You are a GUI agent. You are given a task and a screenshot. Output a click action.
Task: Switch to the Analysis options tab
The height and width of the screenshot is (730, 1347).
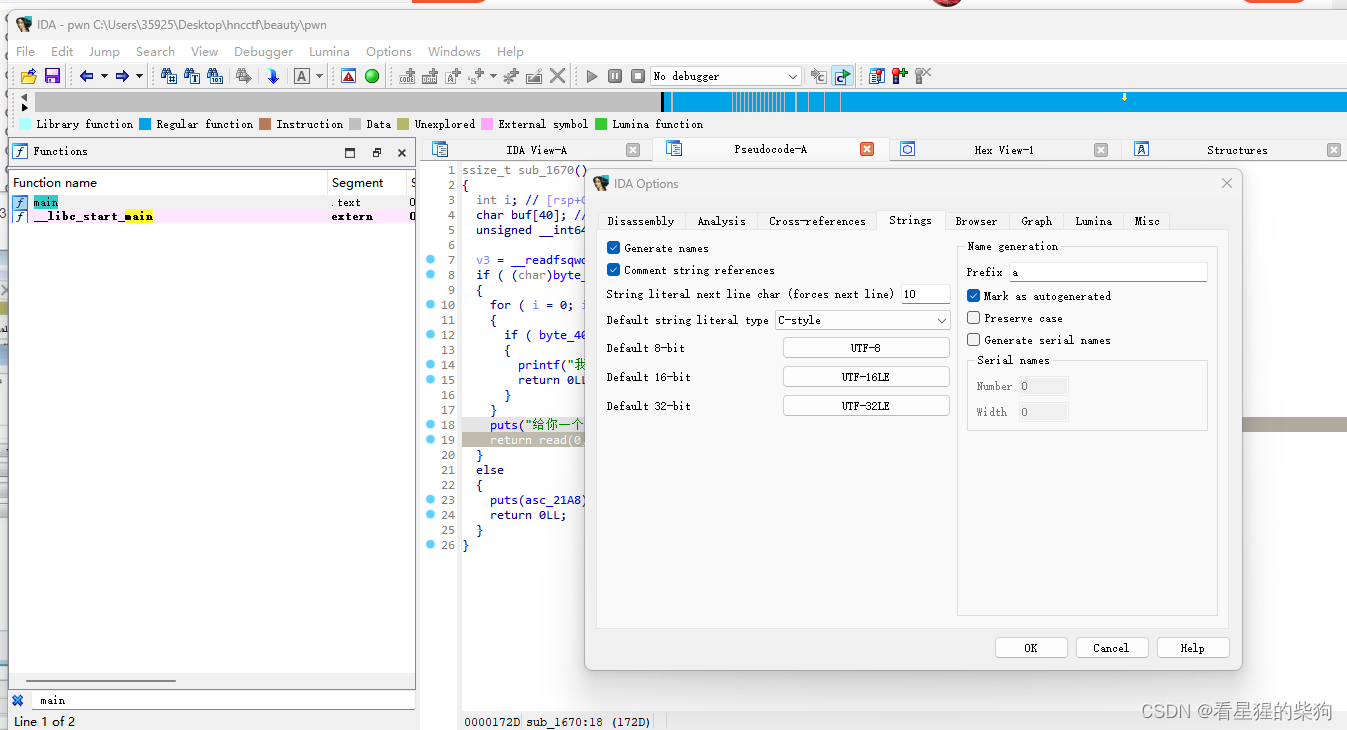point(721,221)
